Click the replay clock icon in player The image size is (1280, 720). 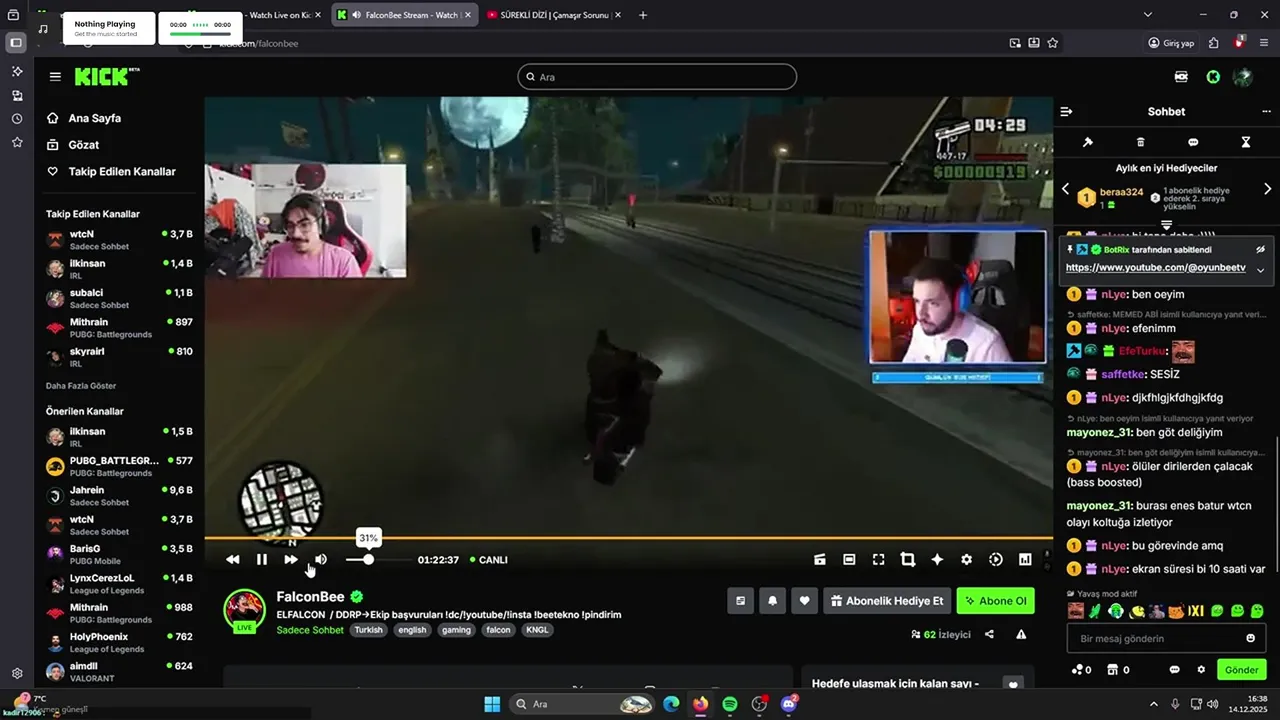[996, 560]
